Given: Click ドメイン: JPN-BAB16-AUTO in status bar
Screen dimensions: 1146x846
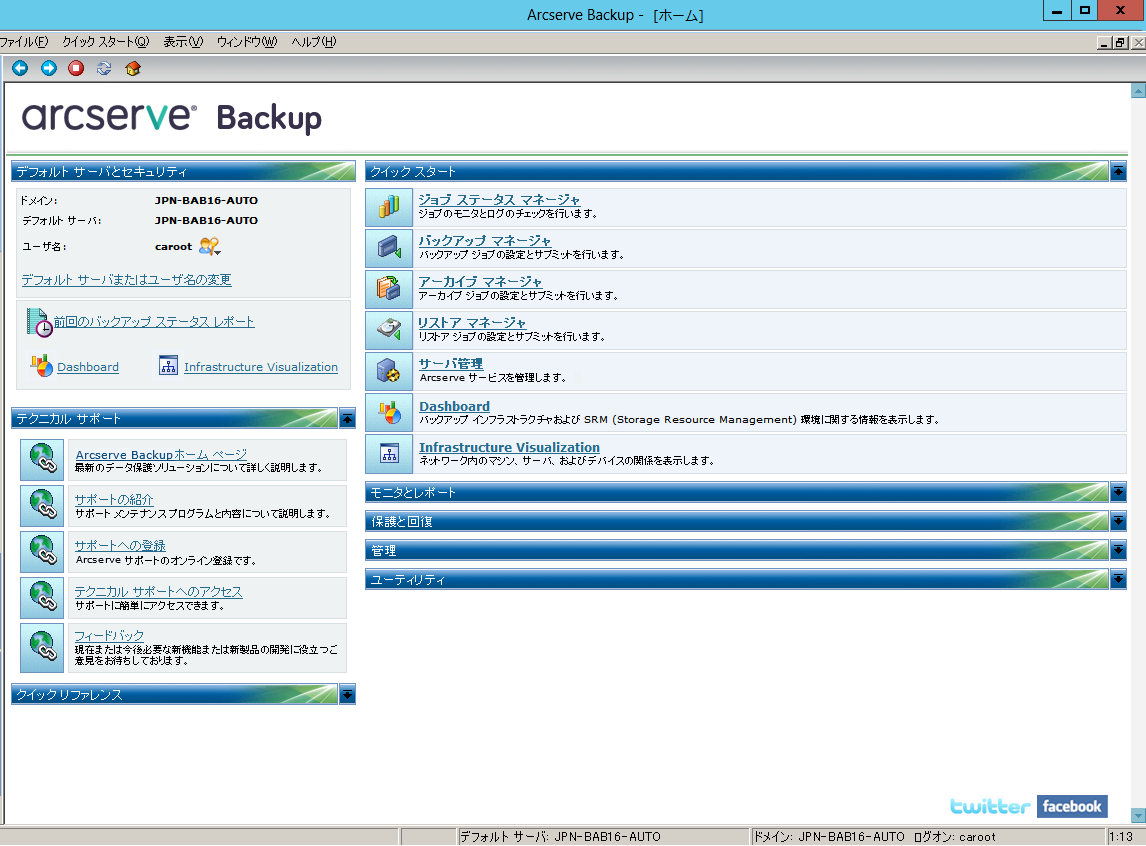Looking at the screenshot, I should [830, 837].
